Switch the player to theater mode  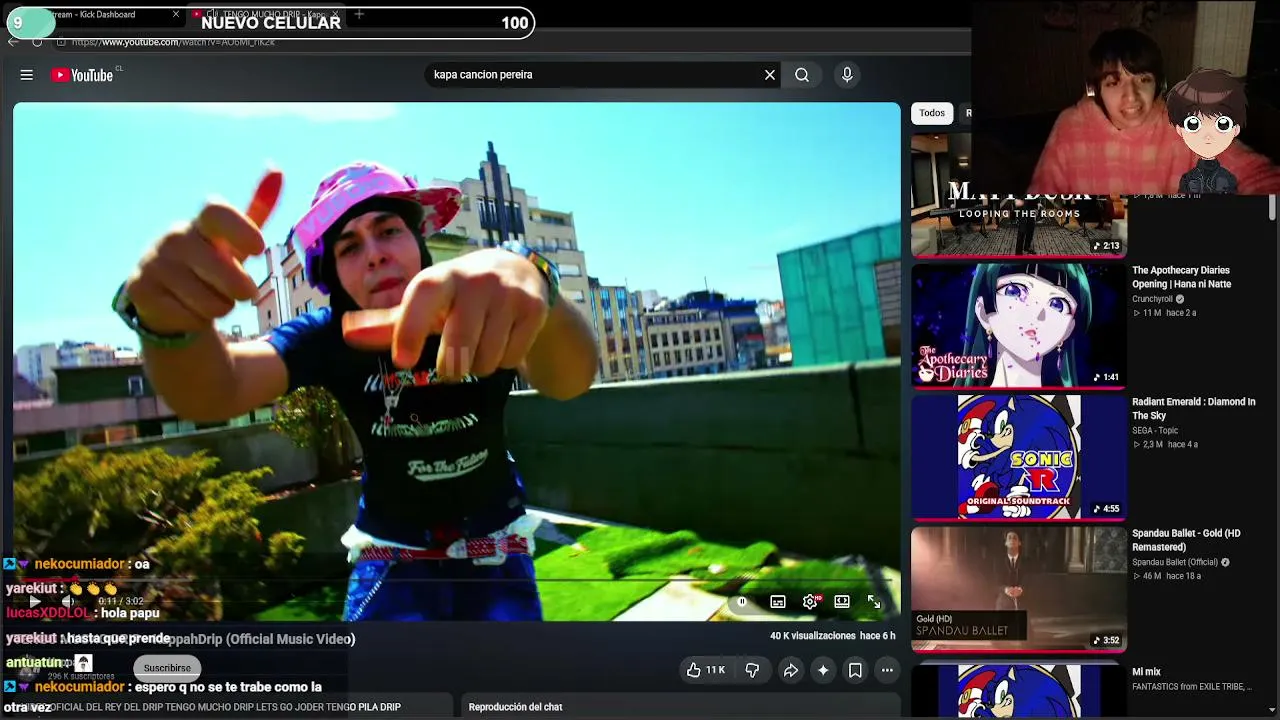(x=842, y=602)
